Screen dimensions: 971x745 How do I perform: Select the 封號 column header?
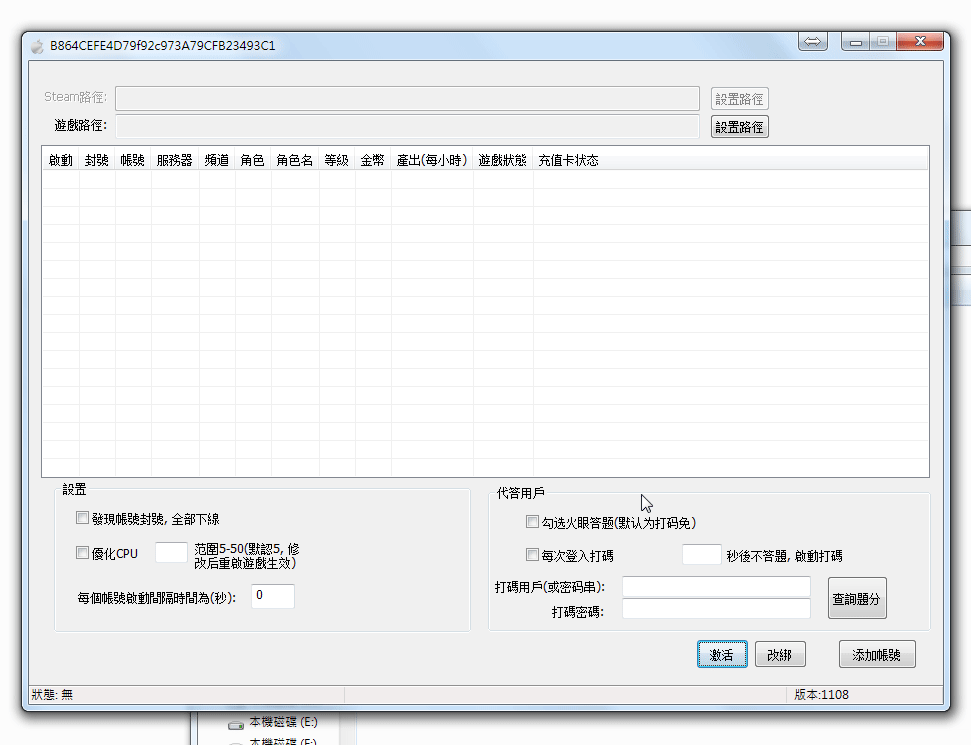pyautogui.click(x=97, y=160)
